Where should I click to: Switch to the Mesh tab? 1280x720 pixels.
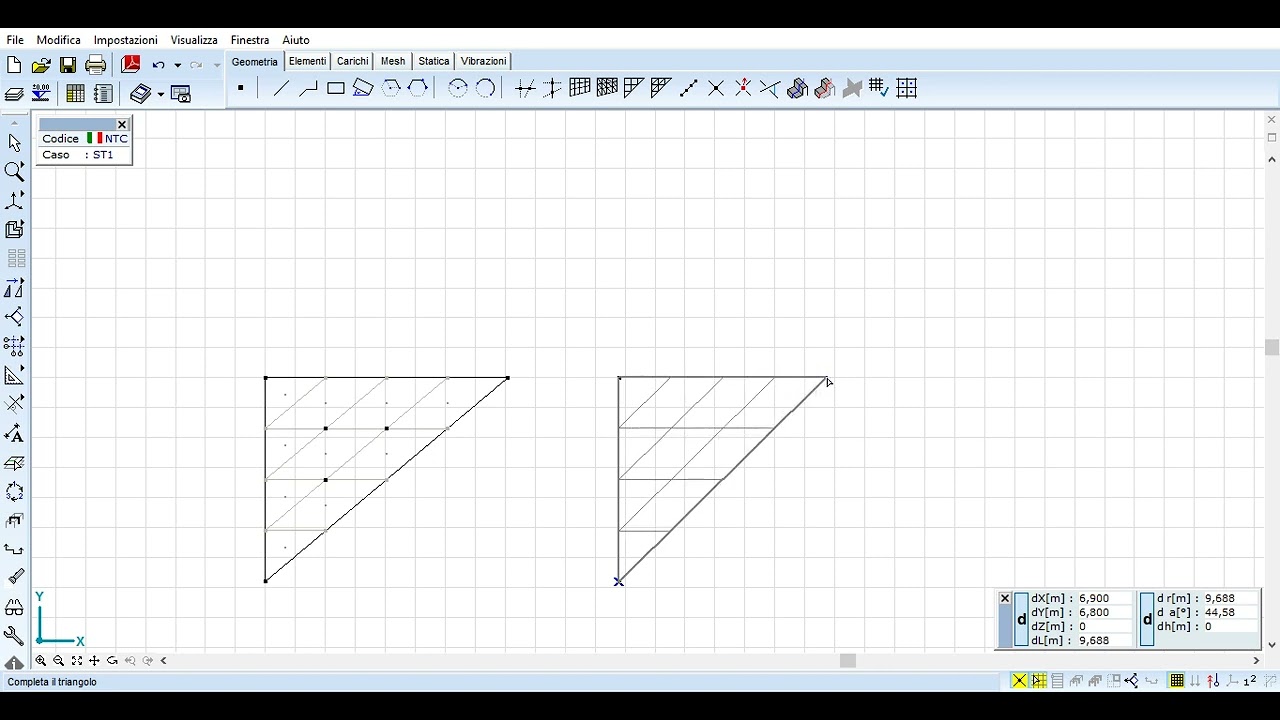[x=393, y=61]
